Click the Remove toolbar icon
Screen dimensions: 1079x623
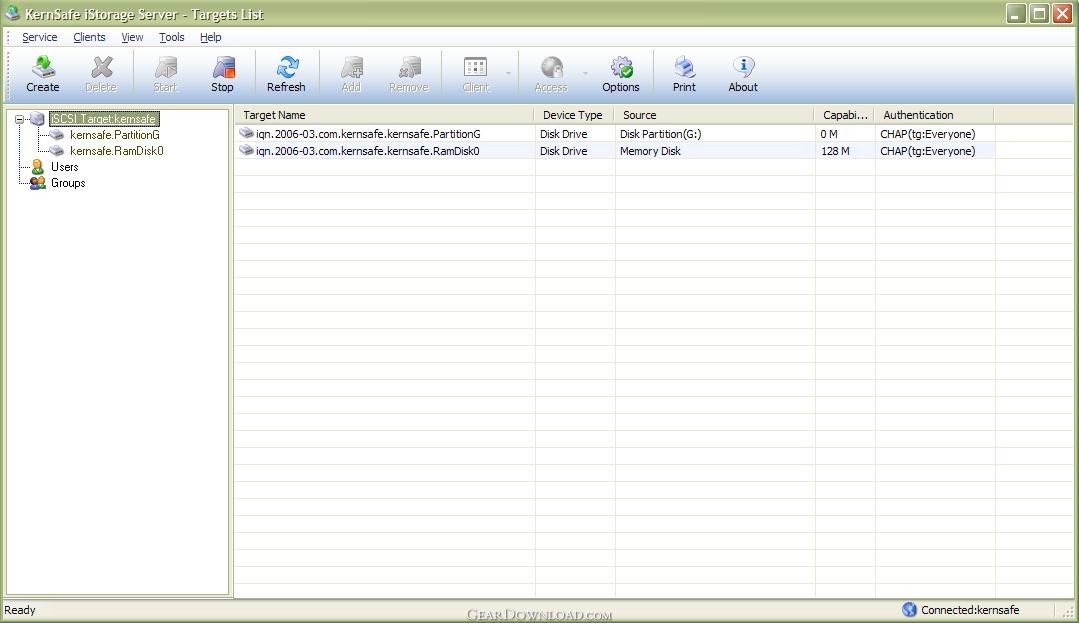[409, 67]
